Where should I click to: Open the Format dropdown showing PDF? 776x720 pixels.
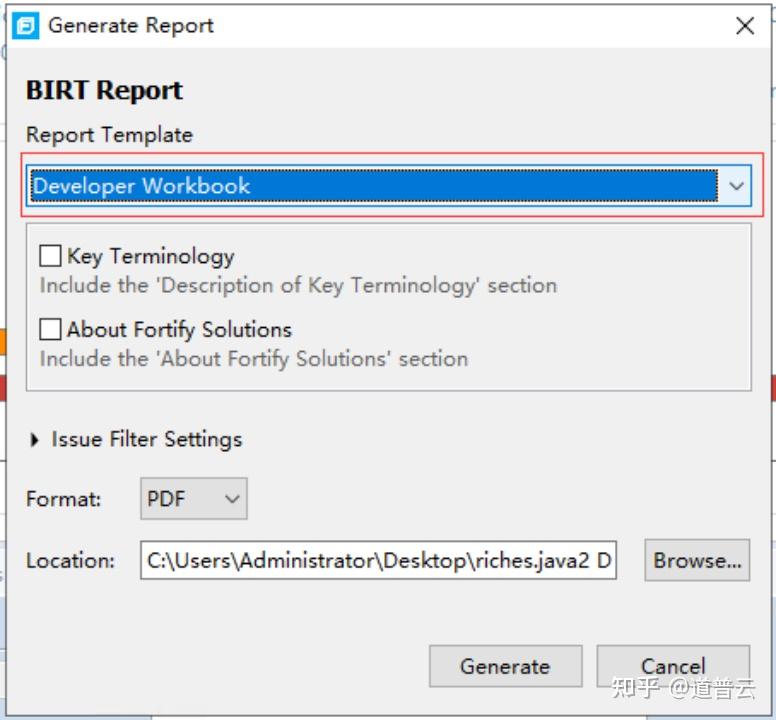point(193,499)
